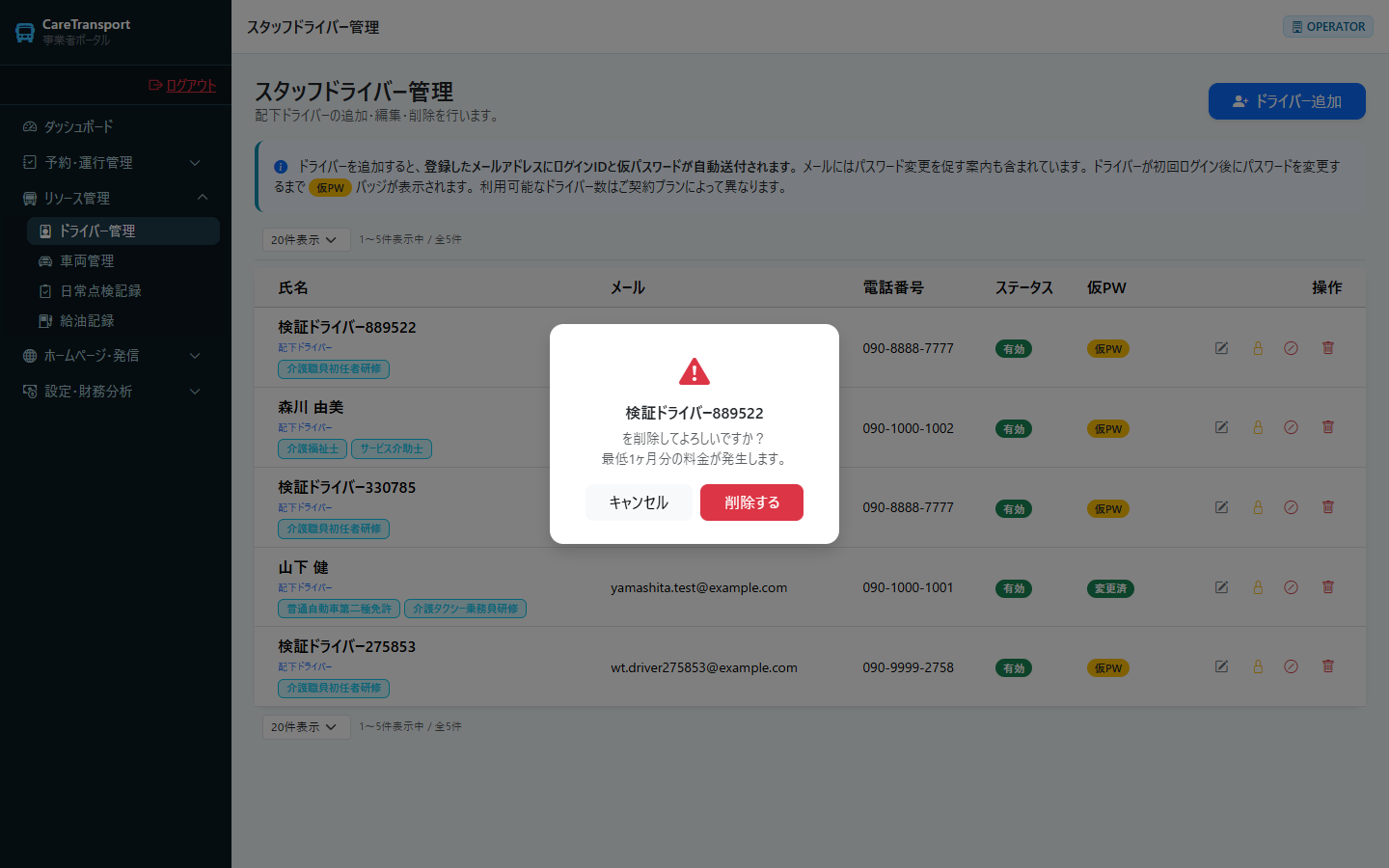Delete 森川 由美 with the trash icon
Viewport: 1389px width, 868px height.
click(x=1328, y=427)
